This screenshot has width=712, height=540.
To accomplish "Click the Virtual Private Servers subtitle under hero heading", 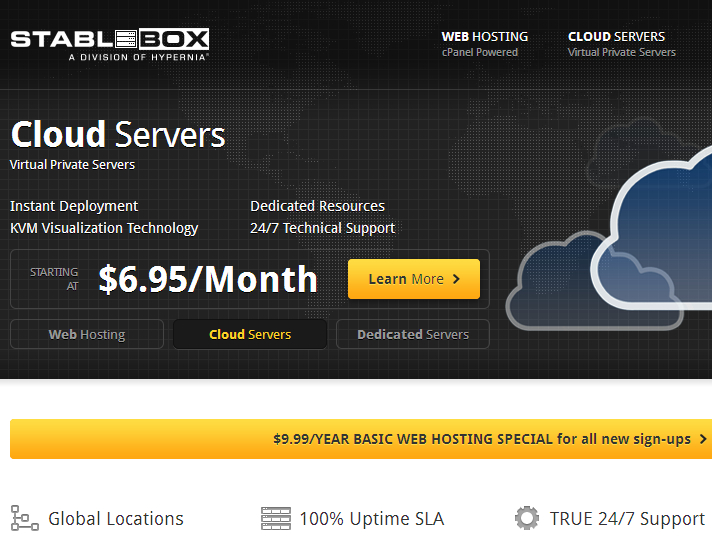I will pos(72,164).
